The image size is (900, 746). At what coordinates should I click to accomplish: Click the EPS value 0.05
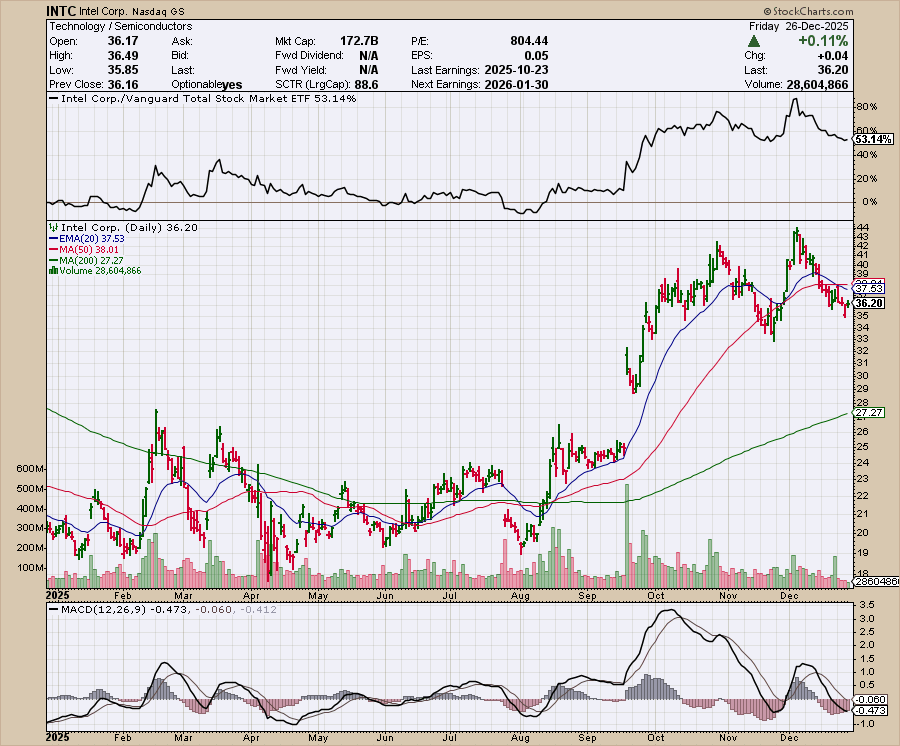click(x=536, y=56)
